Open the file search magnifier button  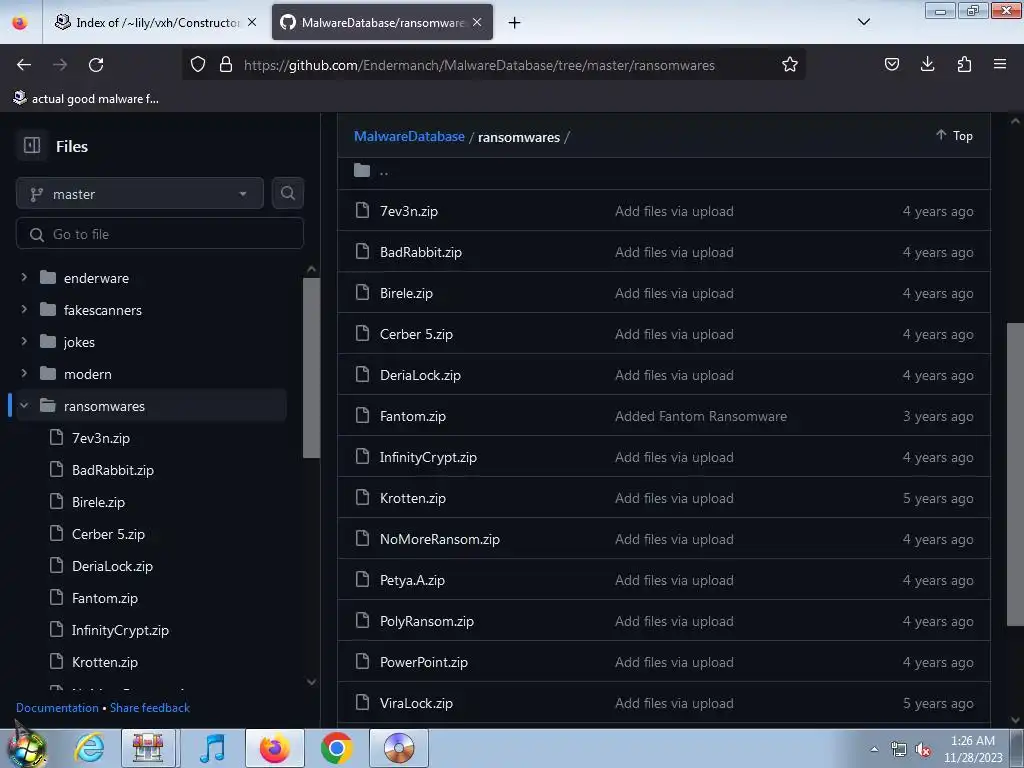[288, 193]
